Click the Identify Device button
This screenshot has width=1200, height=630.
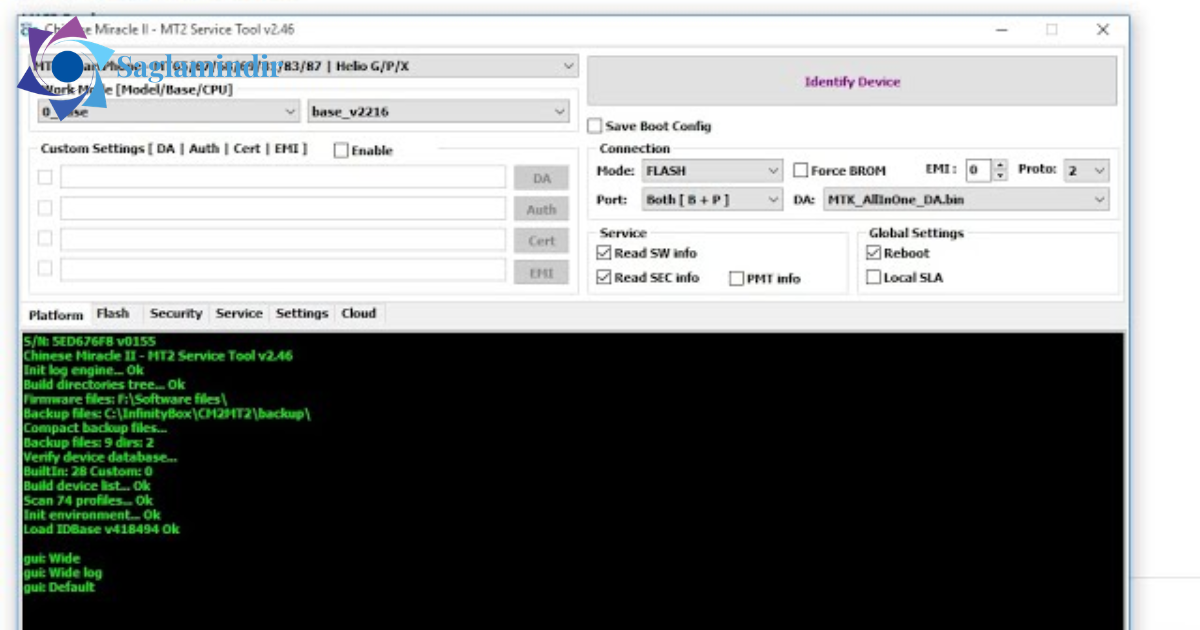coord(852,81)
